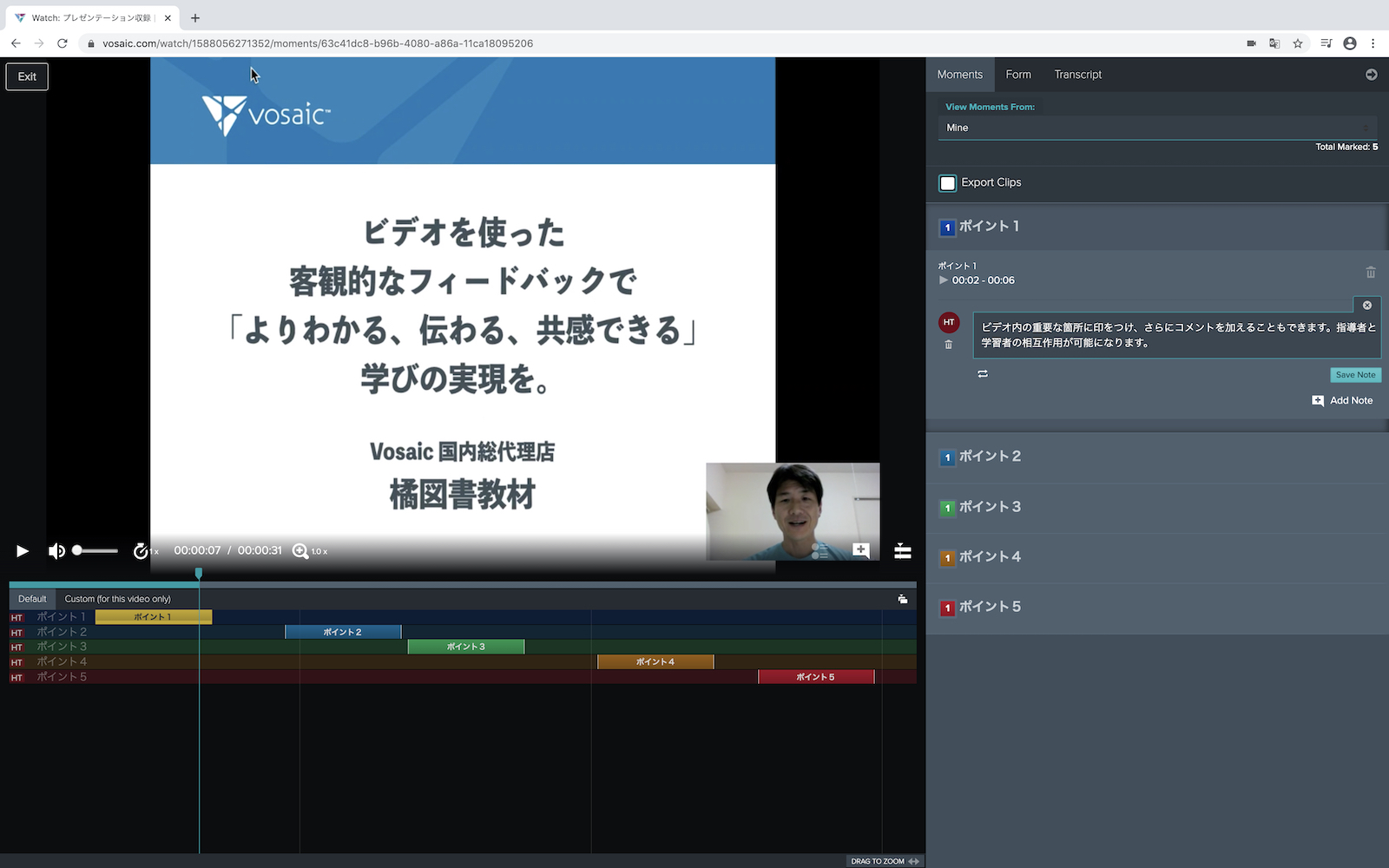Viewport: 1389px width, 868px height.
Task: Play the video
Action: click(23, 551)
